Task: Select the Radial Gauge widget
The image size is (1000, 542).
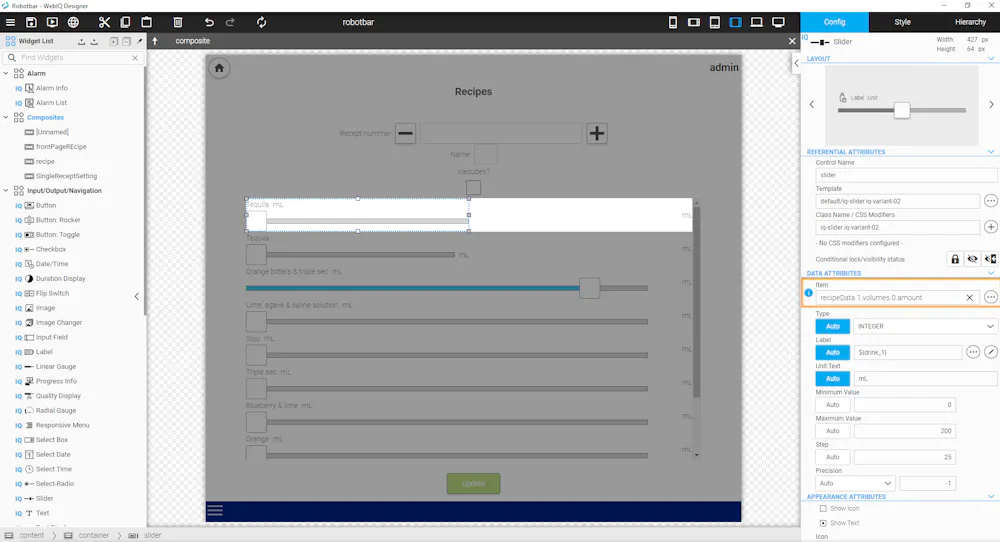Action: (55, 411)
